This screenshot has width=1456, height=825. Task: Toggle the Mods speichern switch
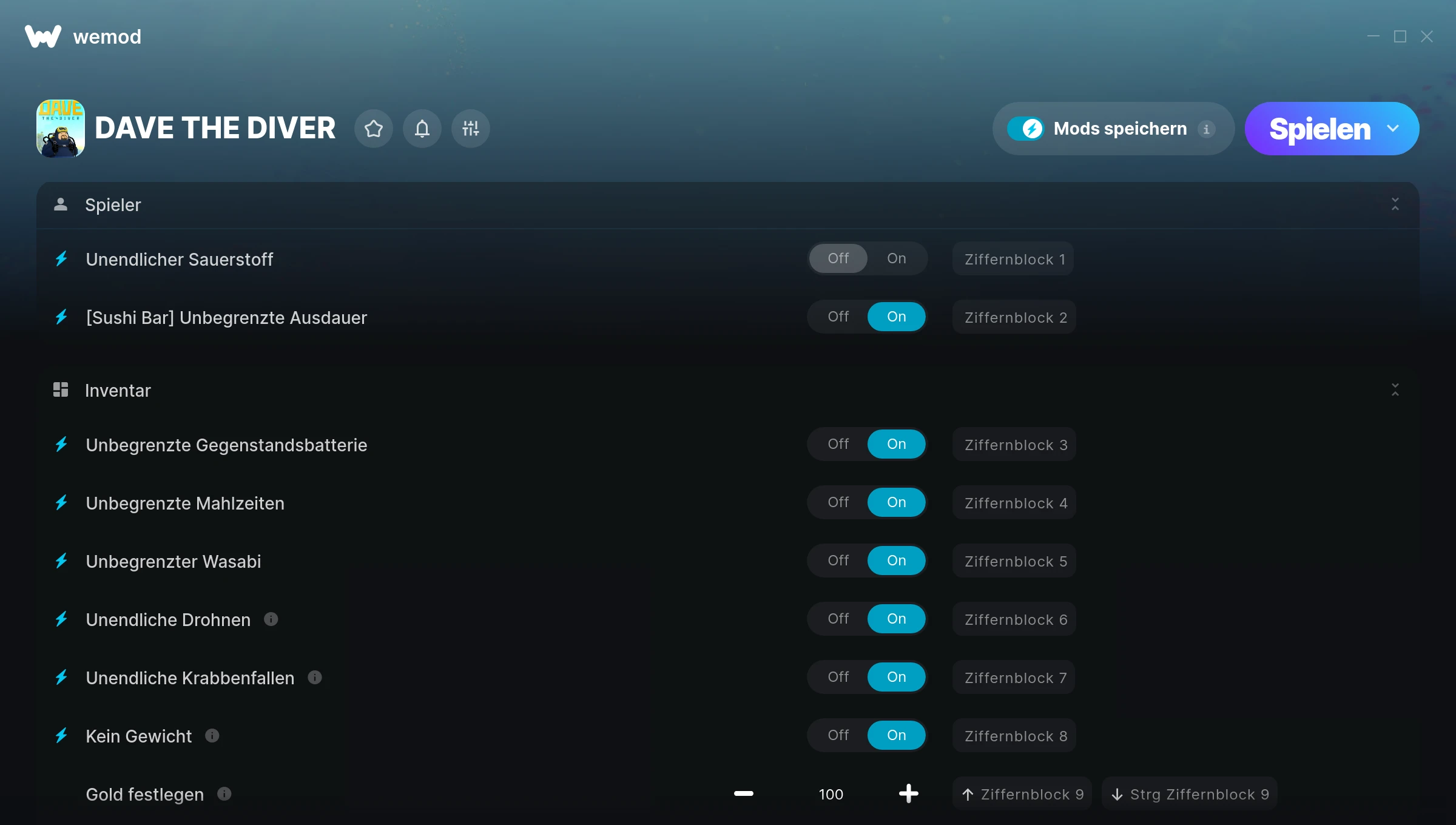pyautogui.click(x=1026, y=129)
